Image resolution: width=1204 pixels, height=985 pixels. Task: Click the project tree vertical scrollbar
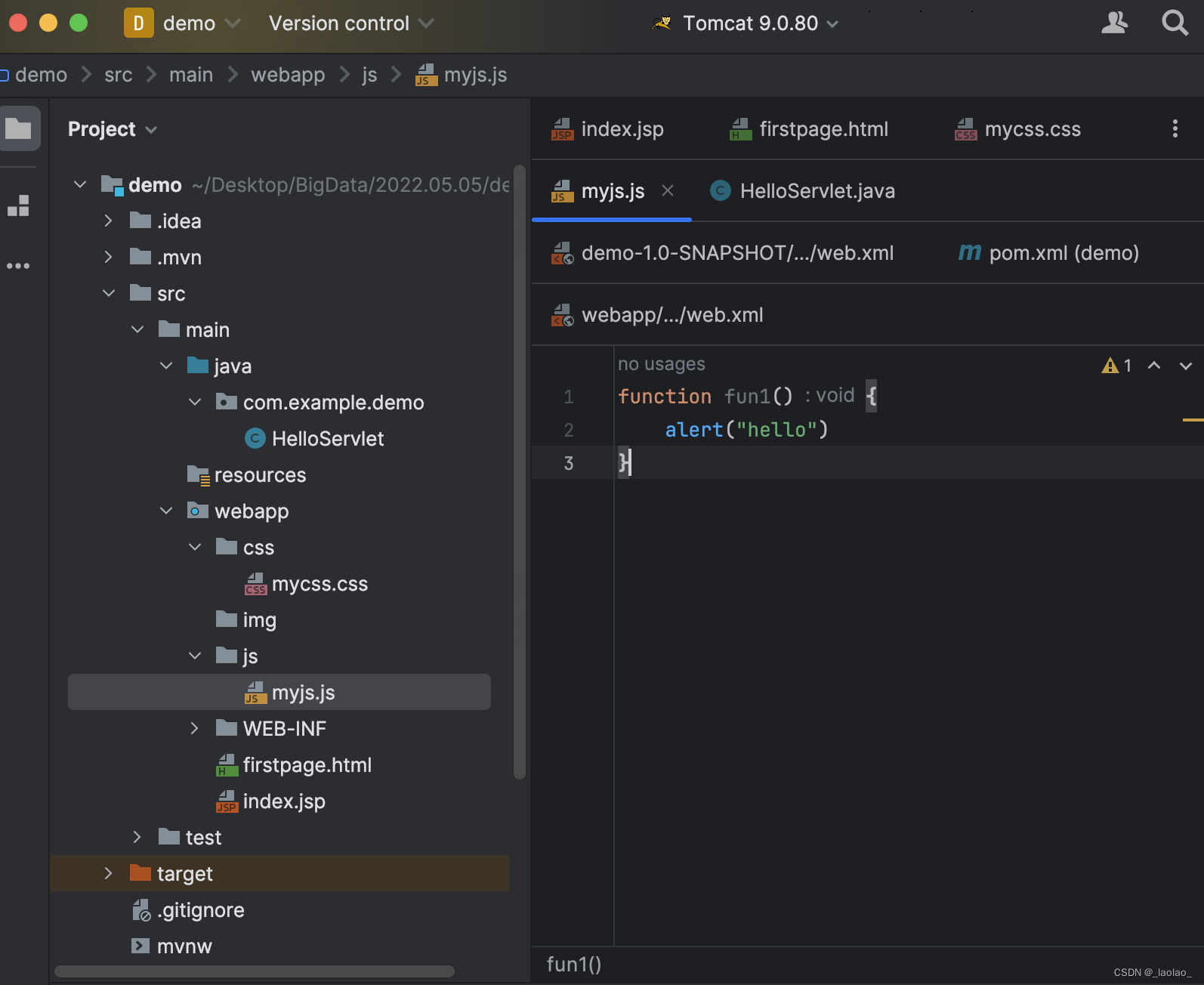pos(519,471)
